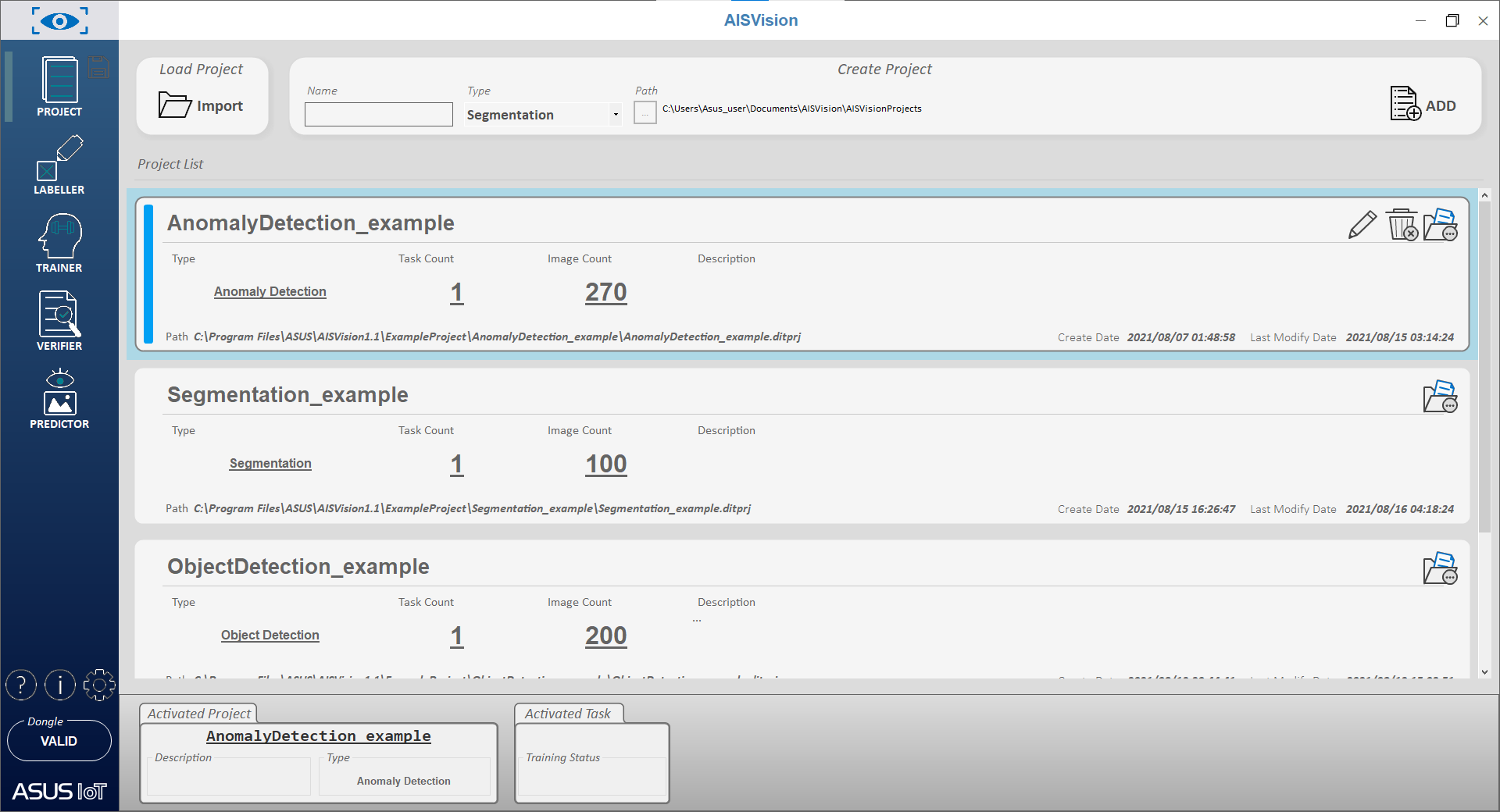Click the path browse button

pyautogui.click(x=645, y=113)
